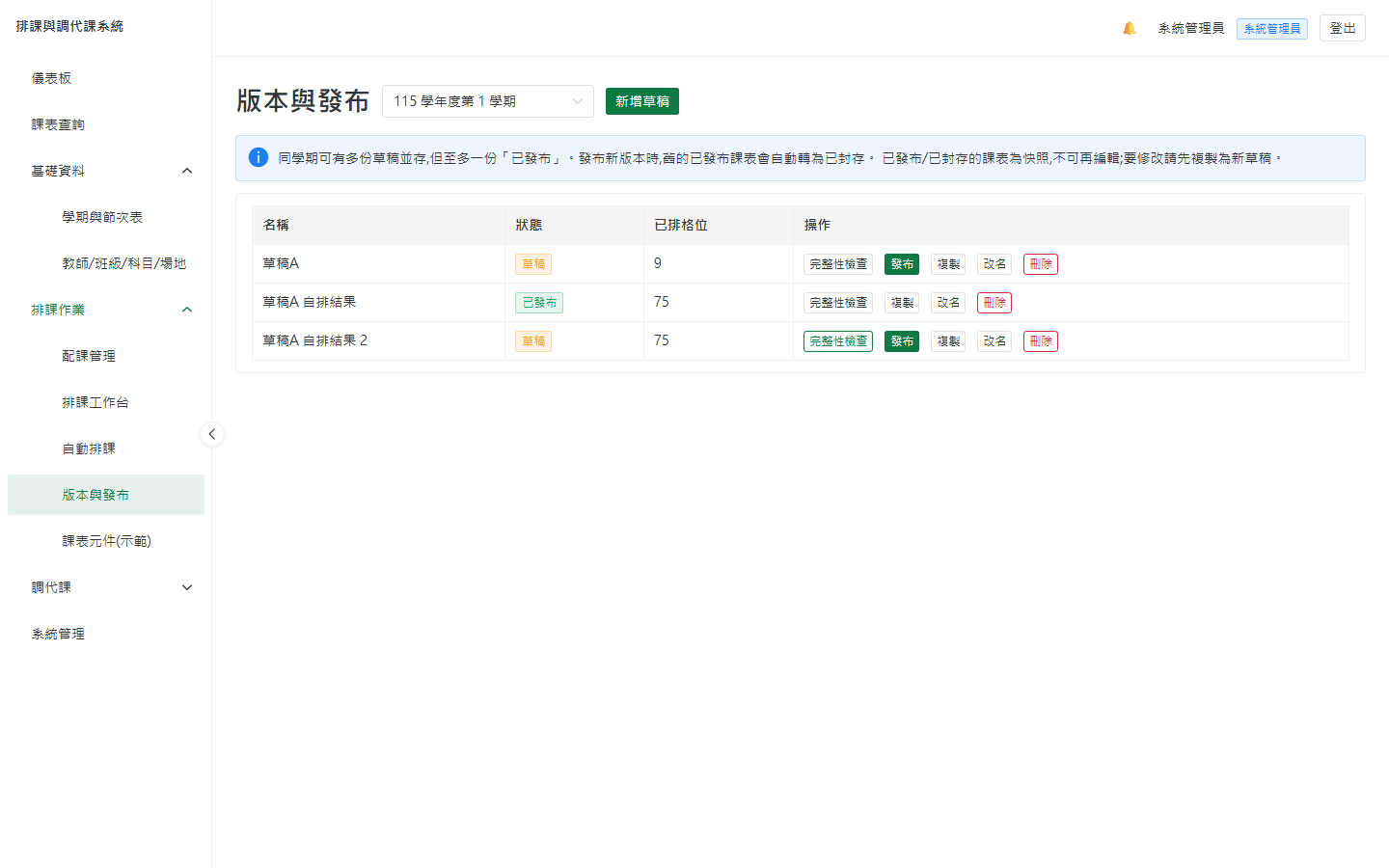This screenshot has height=868, width=1389.
Task: Click the 已發布 status tag
Action: [539, 303]
